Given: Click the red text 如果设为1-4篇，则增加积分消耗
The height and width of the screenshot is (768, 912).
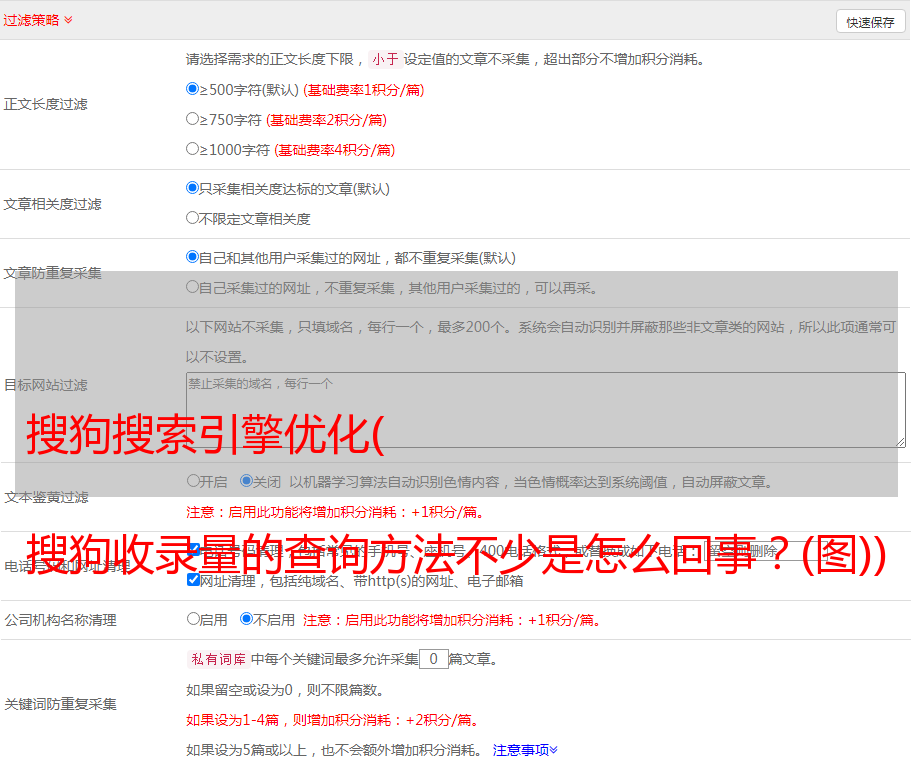Looking at the screenshot, I should coord(333,720).
